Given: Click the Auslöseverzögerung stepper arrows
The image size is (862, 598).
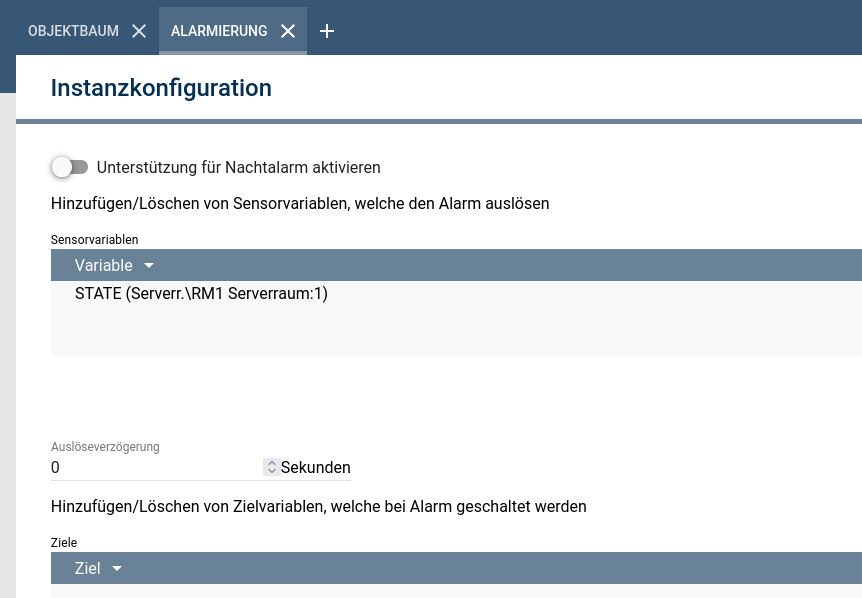Looking at the screenshot, I should click(x=271, y=467).
